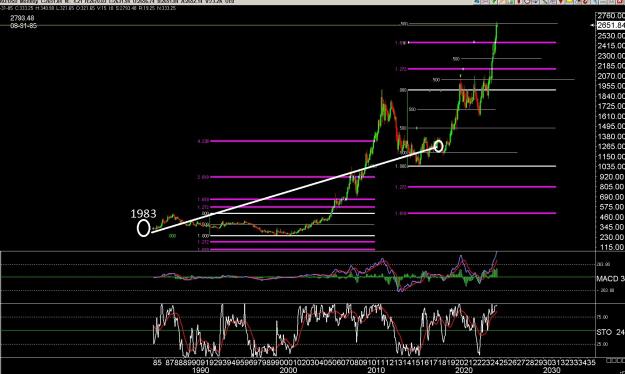
Task: Click the 25.00 level in stochastic pane
Action: (x=602, y=344)
